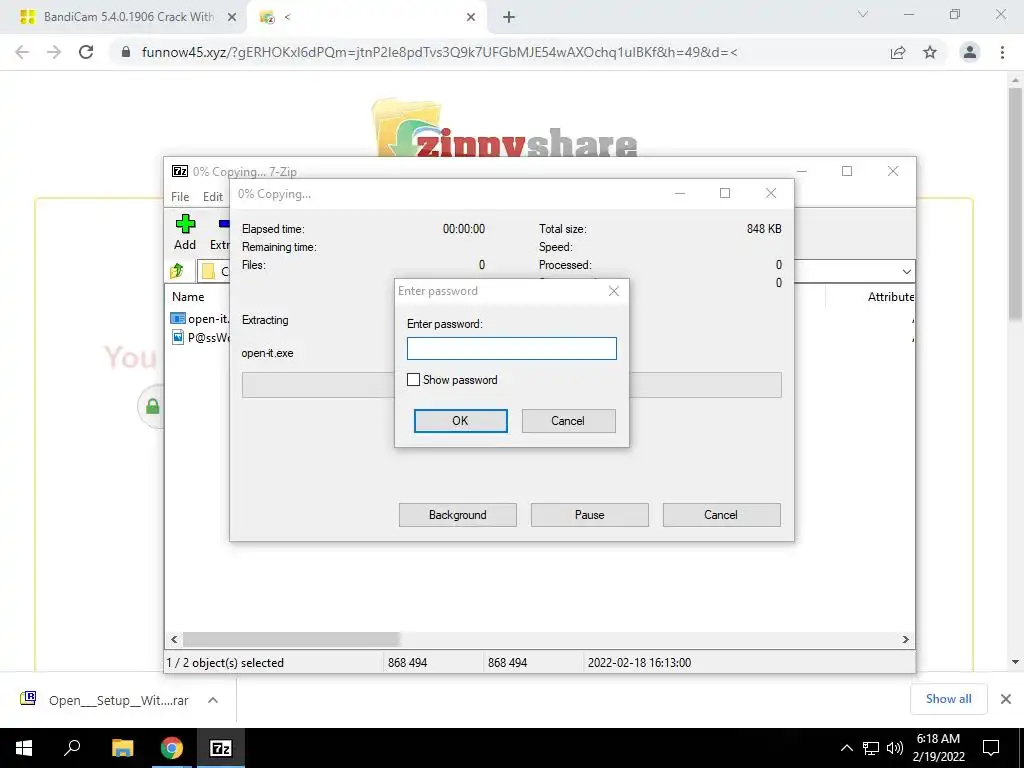Click the Background button
Image resolution: width=1024 pixels, height=768 pixels.
tap(458, 515)
